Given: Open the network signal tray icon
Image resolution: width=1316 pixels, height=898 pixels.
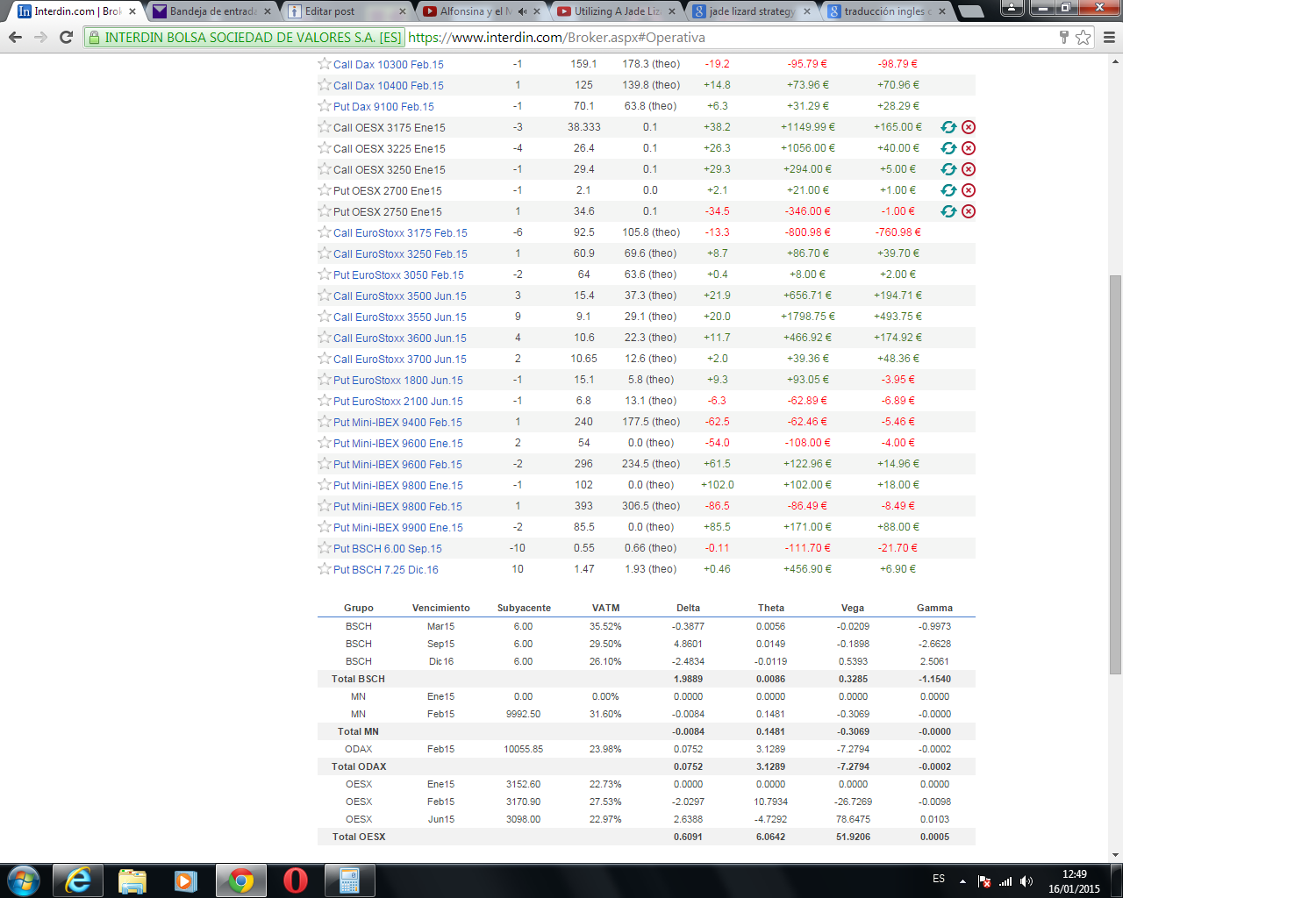Looking at the screenshot, I should tap(1005, 881).
